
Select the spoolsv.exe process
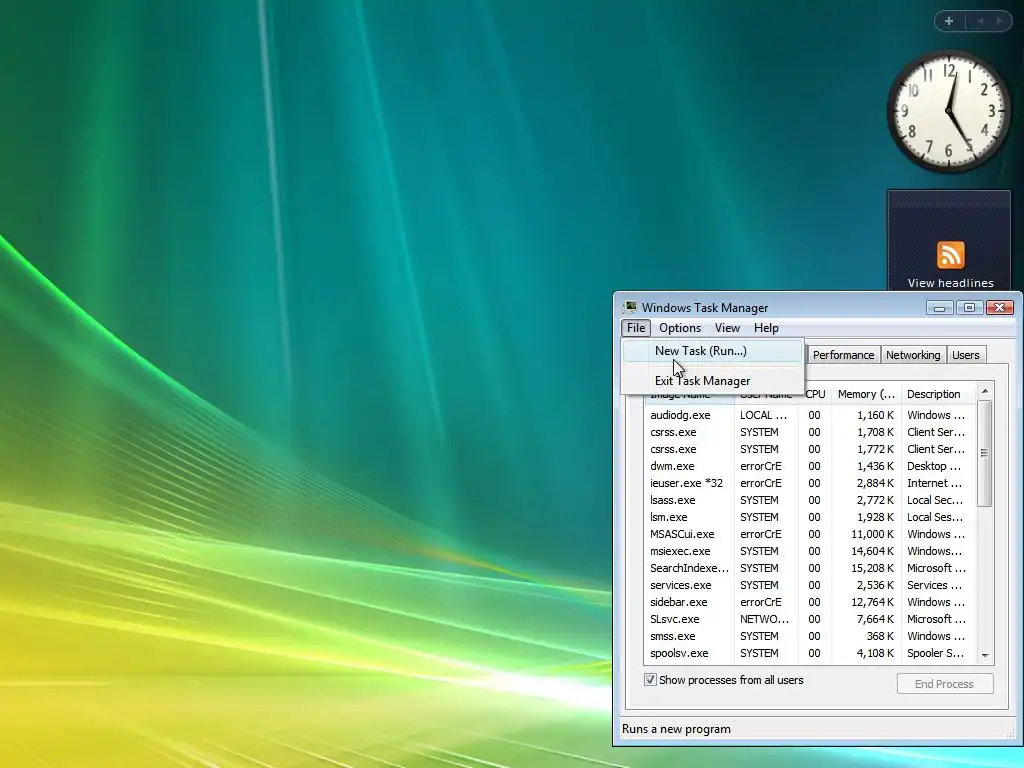pos(810,652)
